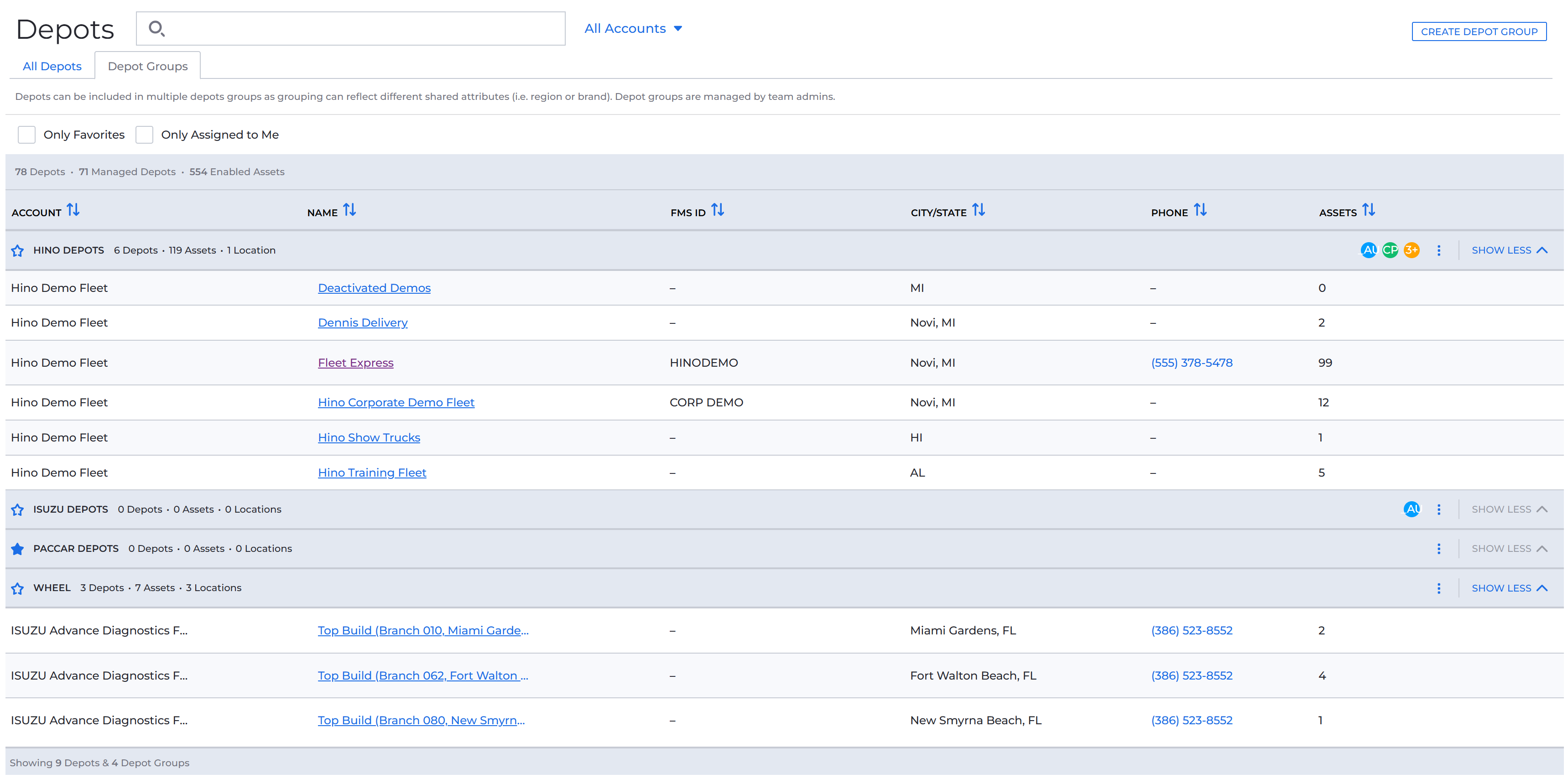Open the All Accounts dropdown
This screenshot has height=779, width=1568.
[633, 29]
